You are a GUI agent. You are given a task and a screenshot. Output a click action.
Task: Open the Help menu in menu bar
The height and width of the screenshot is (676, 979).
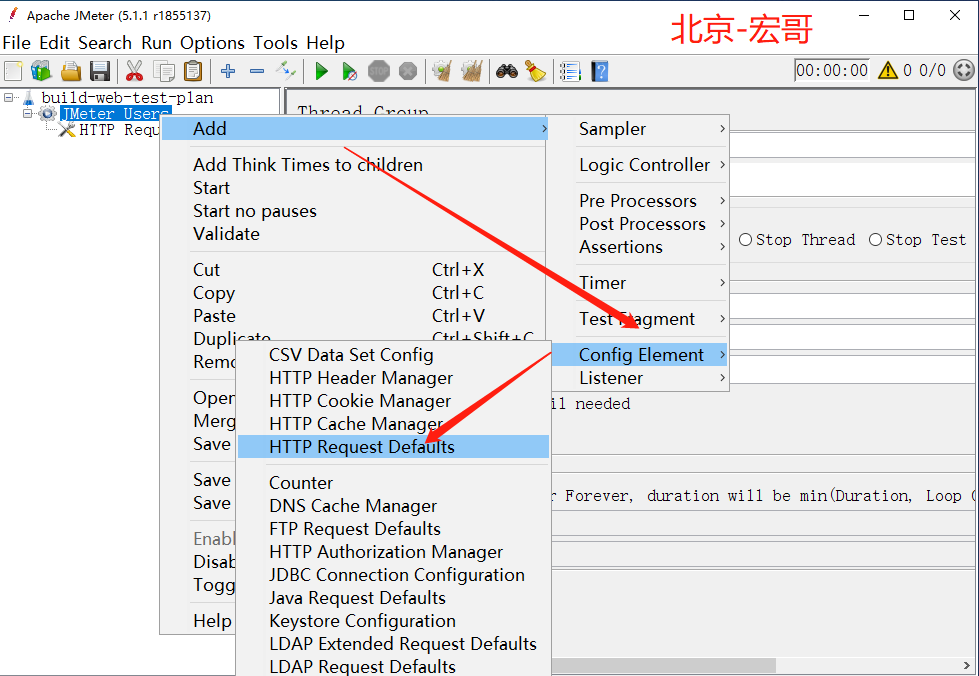pos(325,43)
